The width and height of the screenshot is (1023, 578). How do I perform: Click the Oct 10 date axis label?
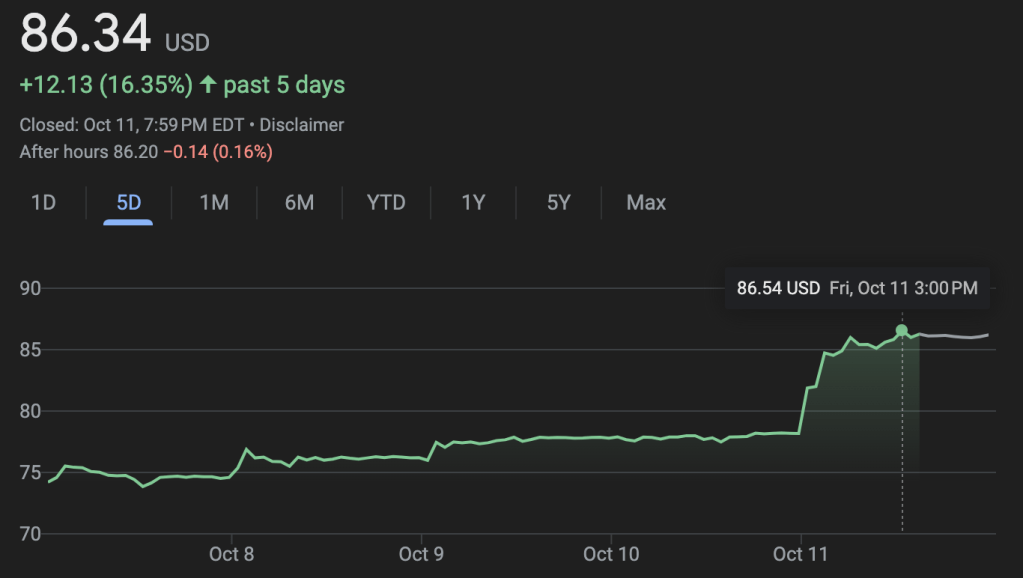[611, 554]
